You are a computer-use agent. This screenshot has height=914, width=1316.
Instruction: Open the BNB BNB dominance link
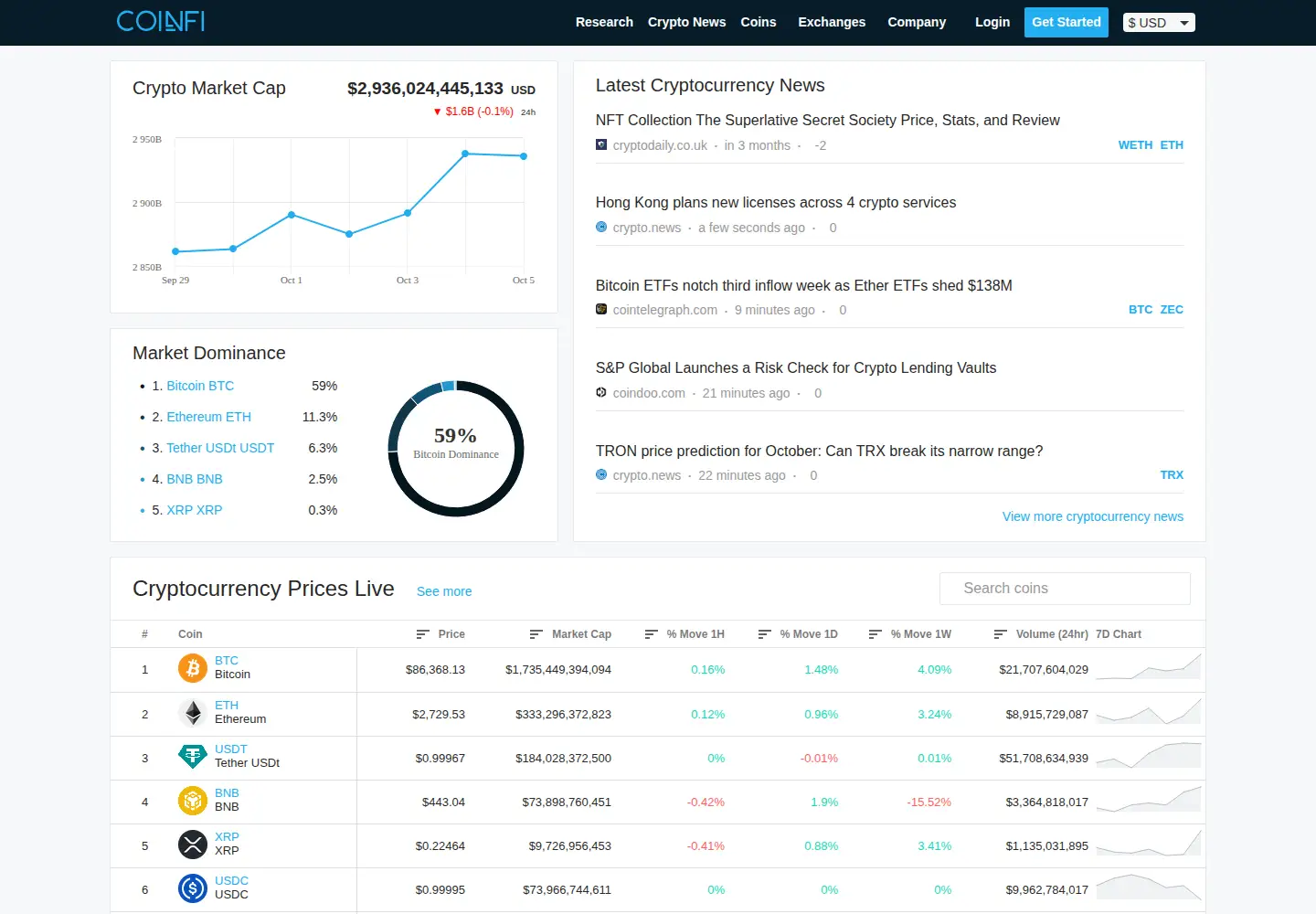195,479
